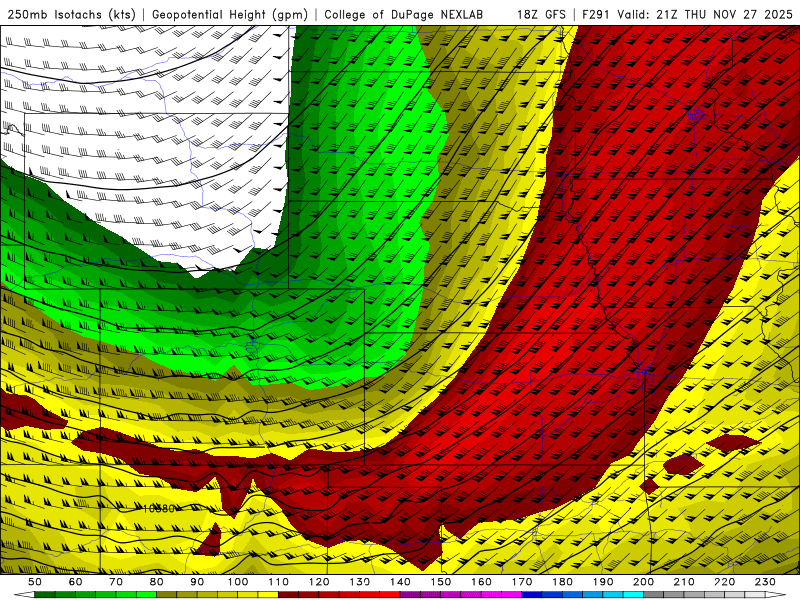This screenshot has height=600, width=800.
Task: Pick the bright red swatch left of 140 mark
Action: pos(390,595)
